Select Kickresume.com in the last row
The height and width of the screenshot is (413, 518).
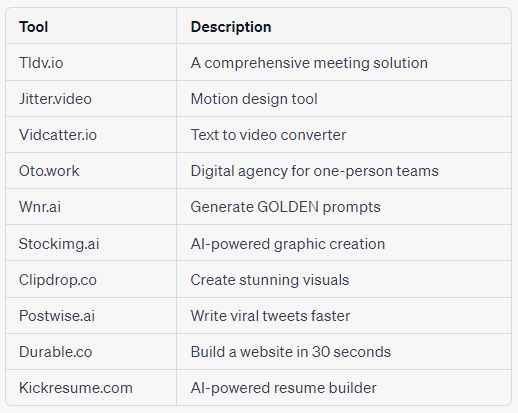pos(76,388)
